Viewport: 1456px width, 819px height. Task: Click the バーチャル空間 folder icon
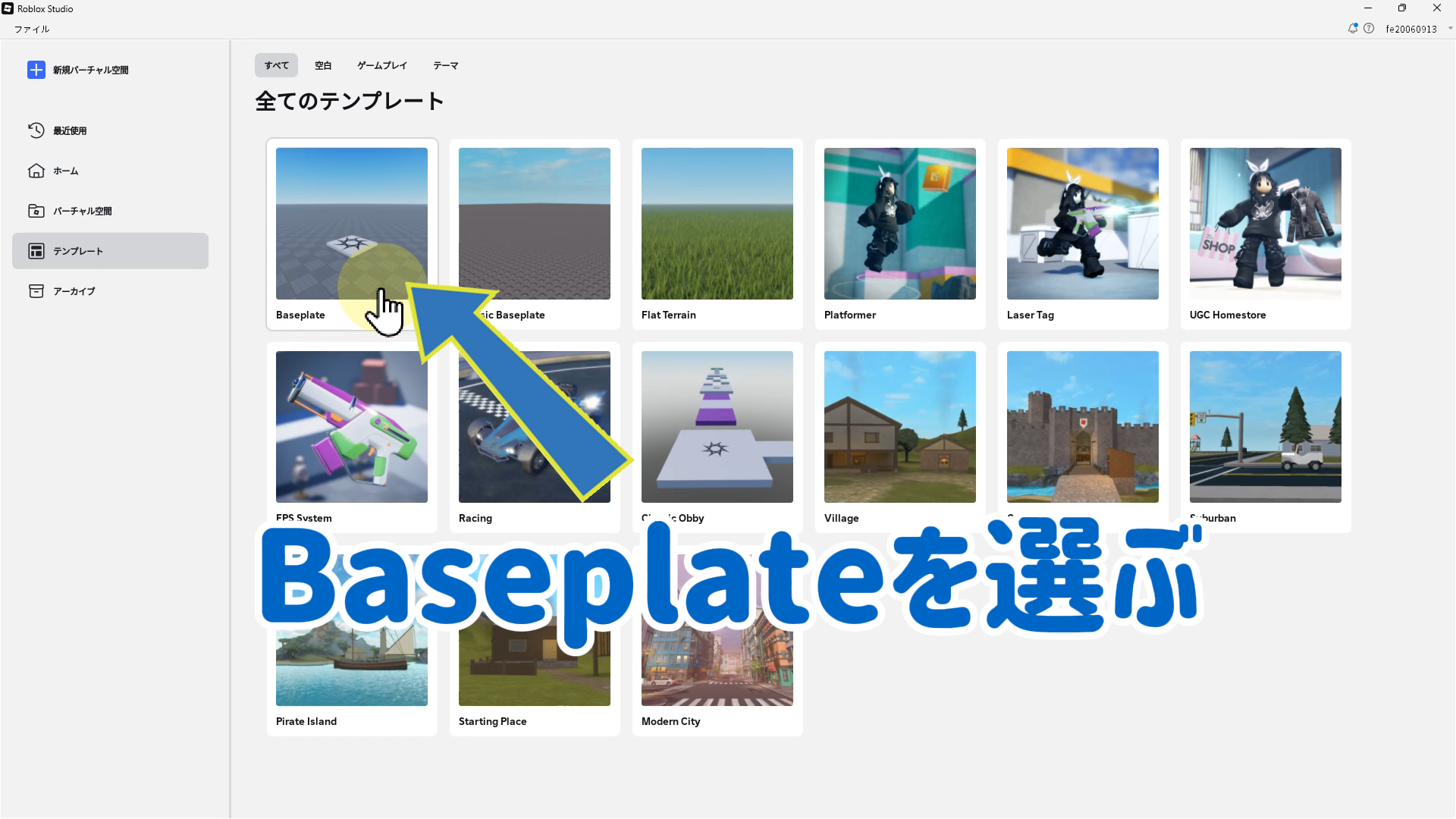point(36,211)
